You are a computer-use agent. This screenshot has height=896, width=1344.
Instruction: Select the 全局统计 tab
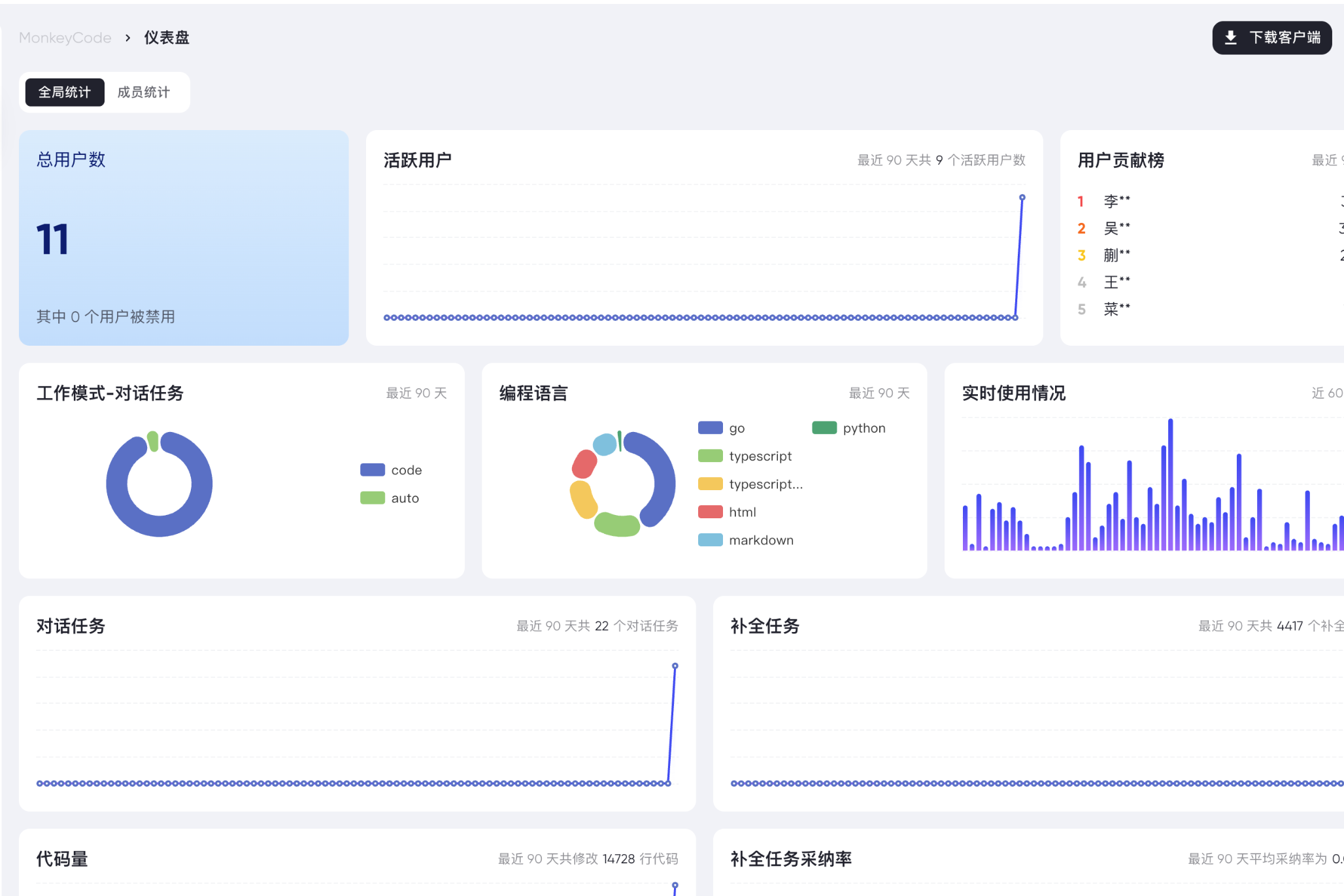click(x=65, y=92)
